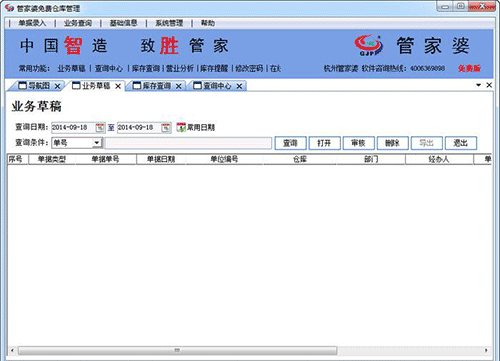Click the 修改密码 shortcut link
The image size is (500, 361).
pos(249,68)
